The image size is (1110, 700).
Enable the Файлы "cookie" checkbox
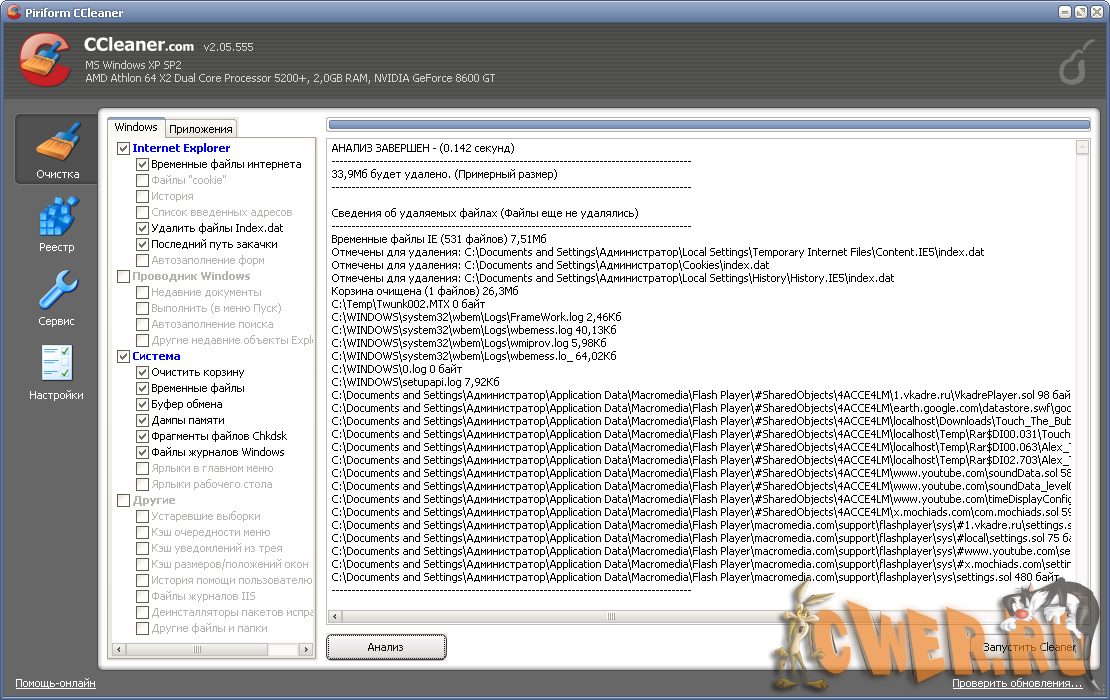click(143, 180)
